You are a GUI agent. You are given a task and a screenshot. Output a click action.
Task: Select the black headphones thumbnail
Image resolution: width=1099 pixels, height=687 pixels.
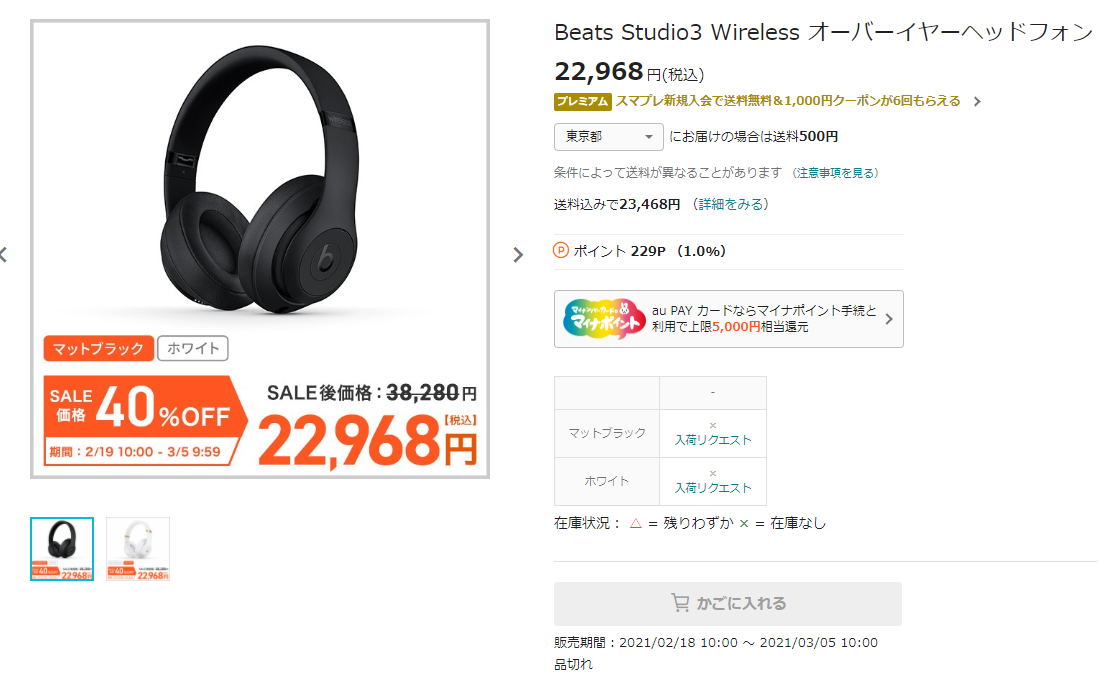[x=62, y=549]
